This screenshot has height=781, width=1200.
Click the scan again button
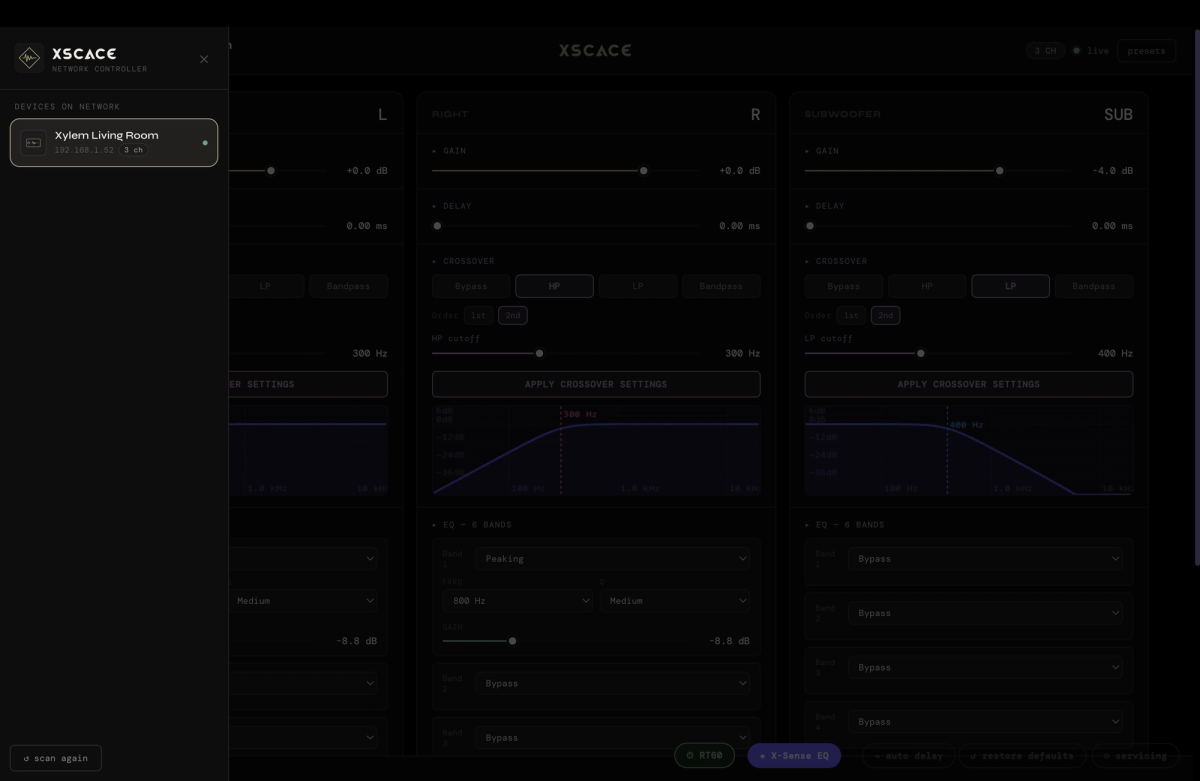56,758
